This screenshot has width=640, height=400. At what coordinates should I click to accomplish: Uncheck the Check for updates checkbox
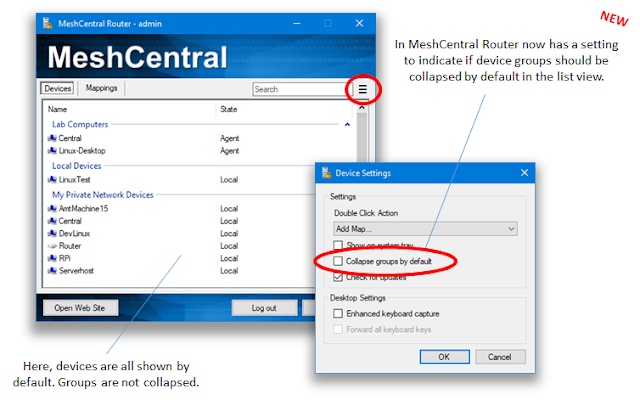[x=338, y=277]
